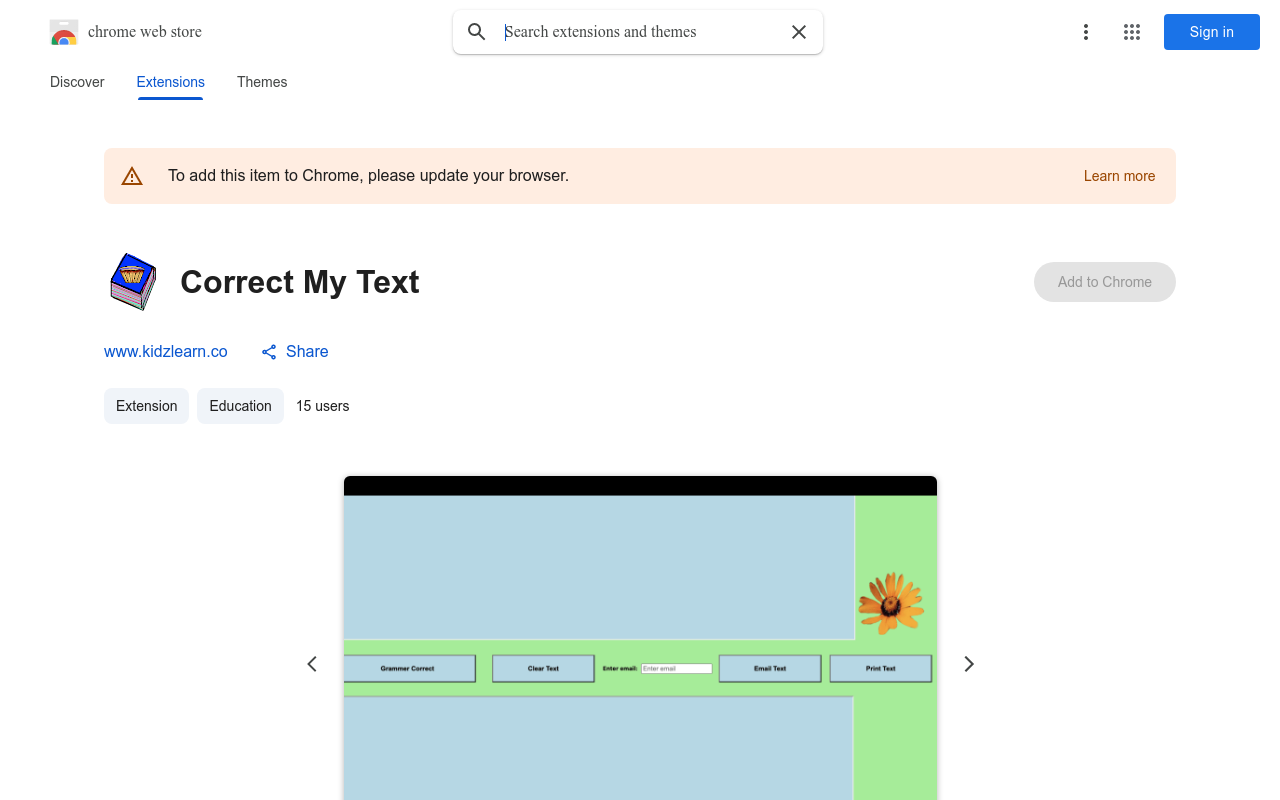Click the Add to Chrome button
Screen dimensions: 1280x800
(1105, 282)
